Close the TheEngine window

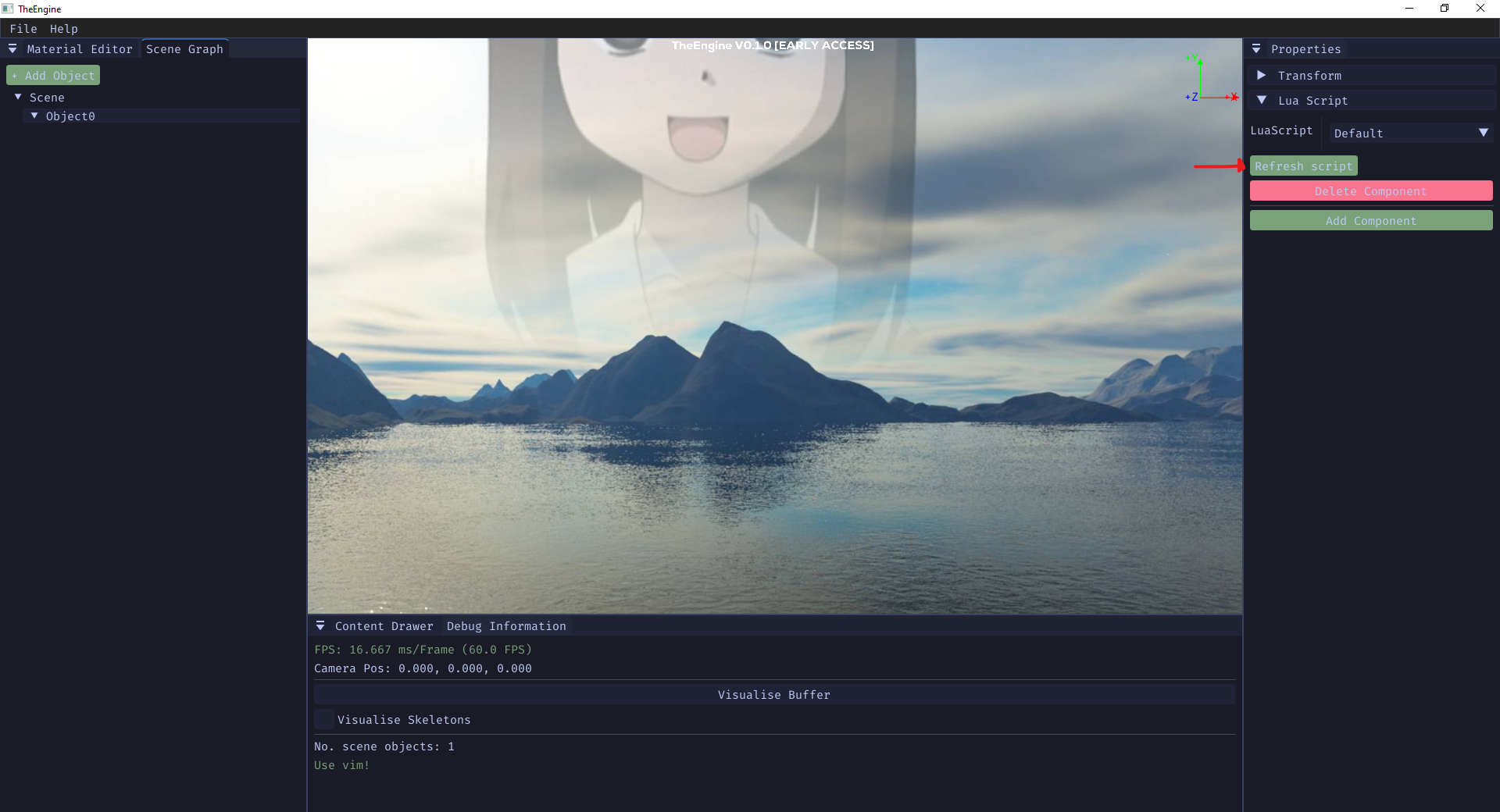click(x=1480, y=9)
